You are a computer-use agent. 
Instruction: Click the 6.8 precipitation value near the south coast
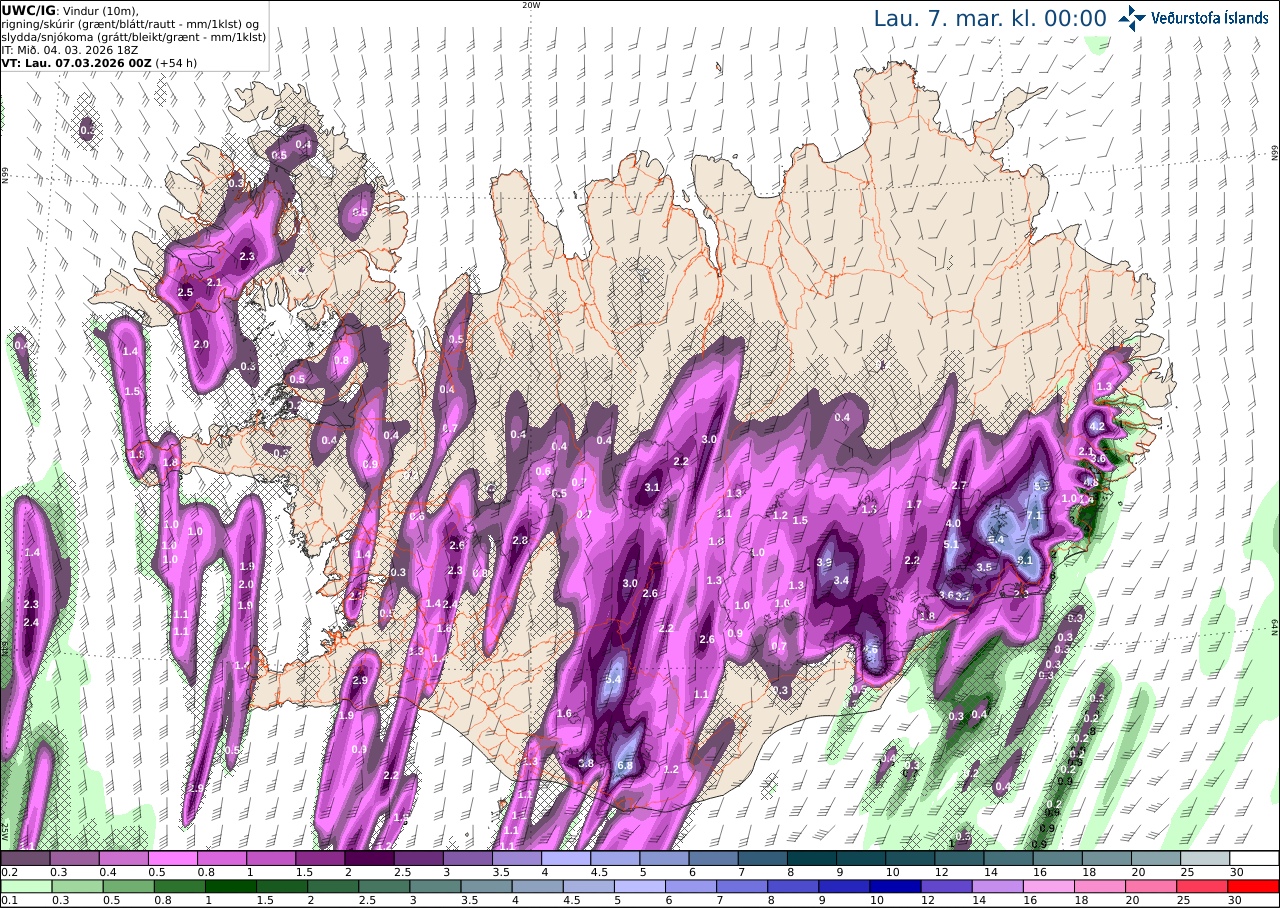[x=626, y=766]
